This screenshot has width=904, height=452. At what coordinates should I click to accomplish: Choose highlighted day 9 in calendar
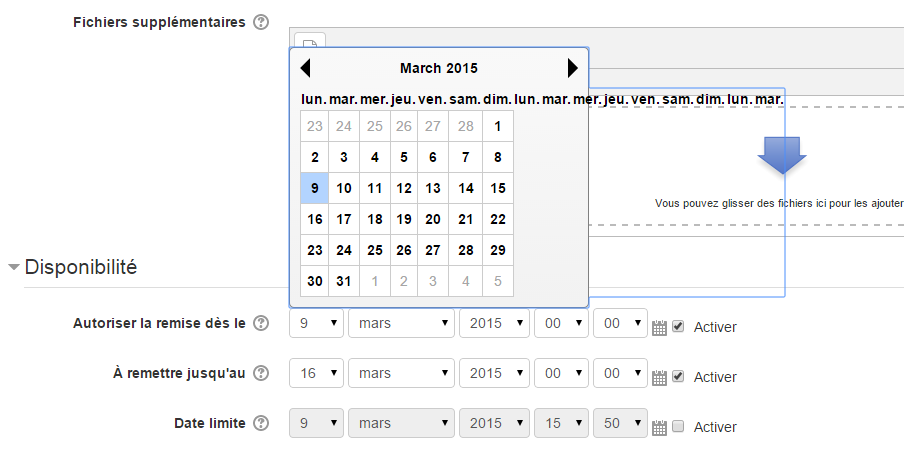(x=315, y=188)
